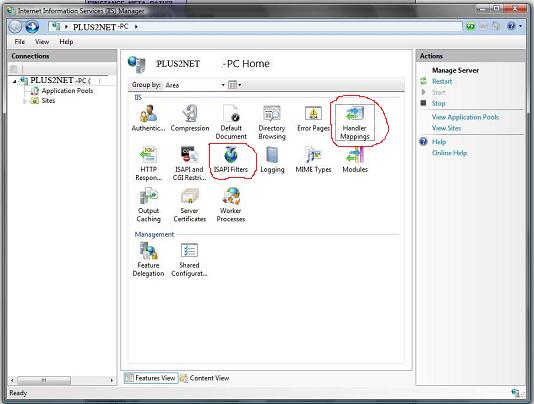The height and width of the screenshot is (404, 534).
Task: Click the Connections pane toolbar icon
Action: [x=13, y=68]
